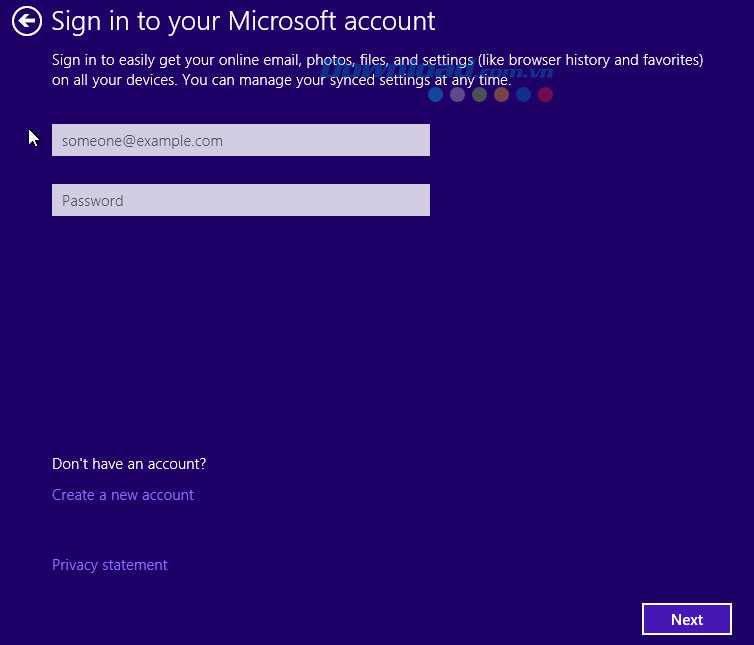Open the Privacy statement link
The width and height of the screenshot is (754, 645).
coord(110,565)
